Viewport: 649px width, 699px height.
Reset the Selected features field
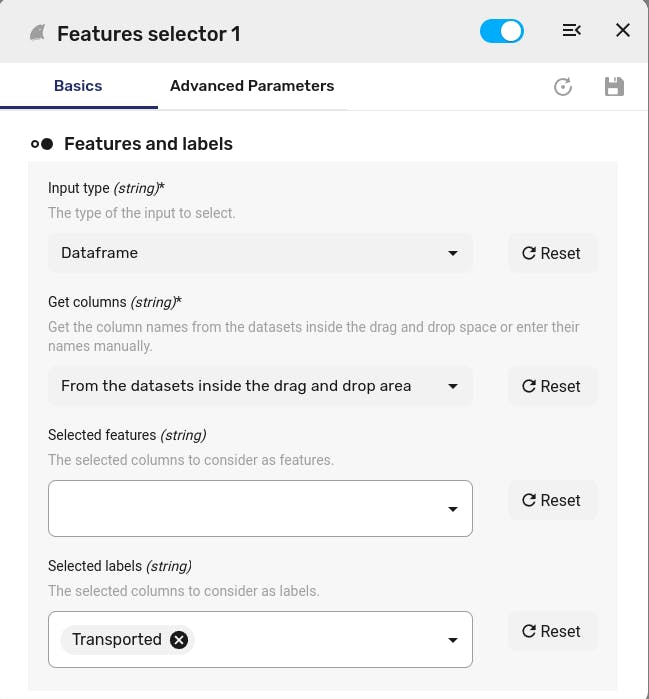(x=552, y=500)
